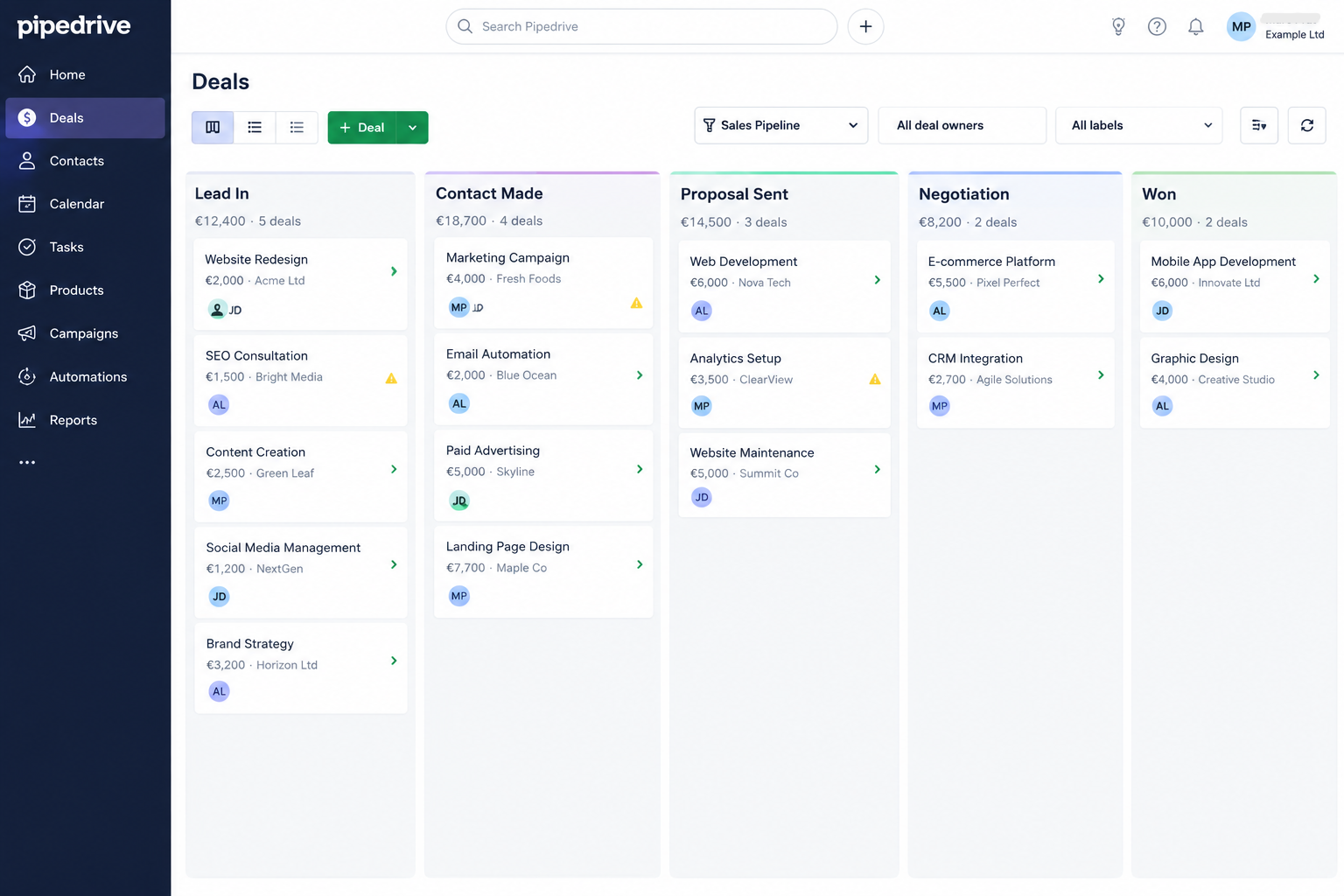Focus the Search Pipedrive field

(641, 26)
